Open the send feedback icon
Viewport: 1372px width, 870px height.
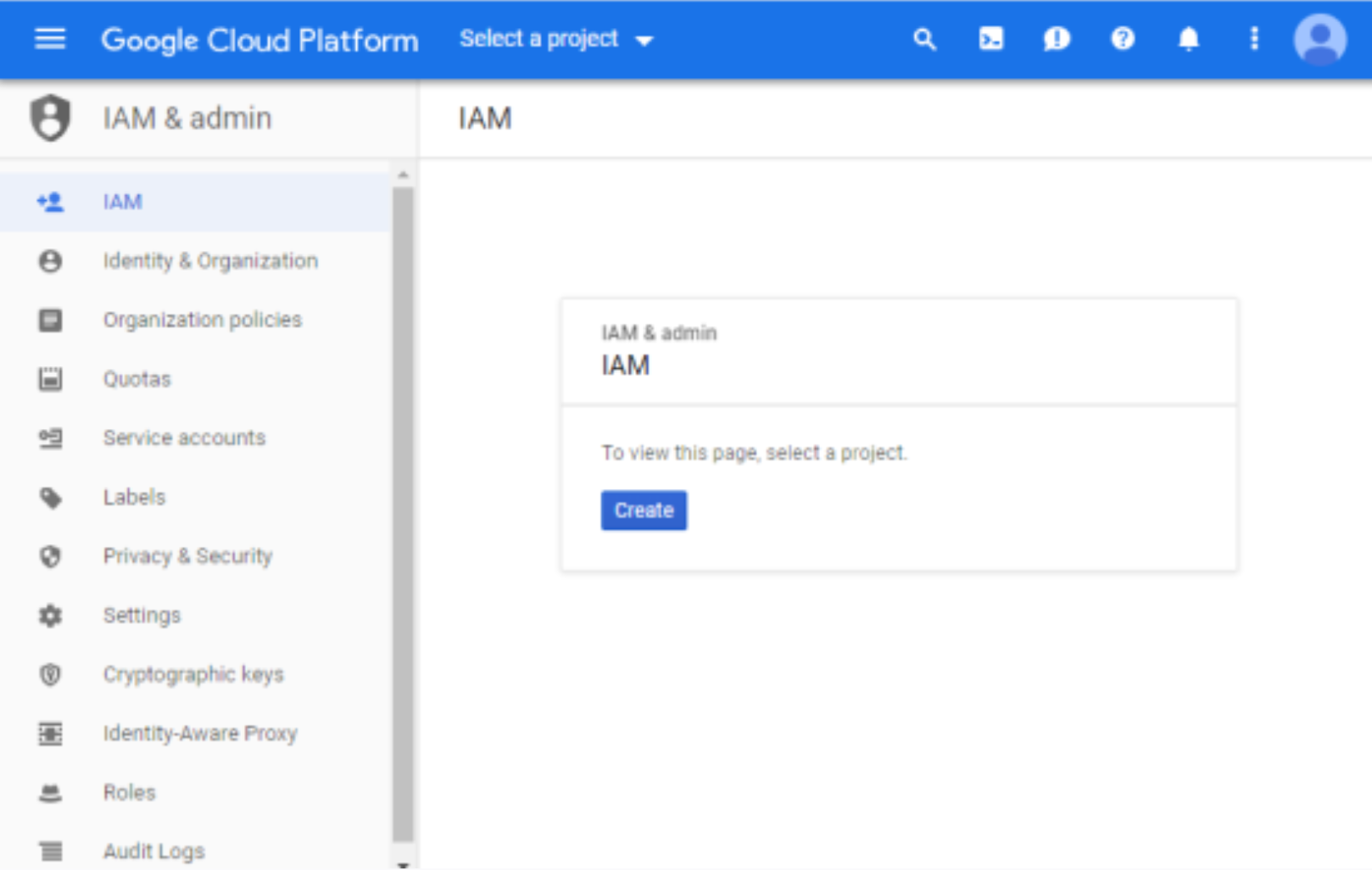coord(1057,39)
